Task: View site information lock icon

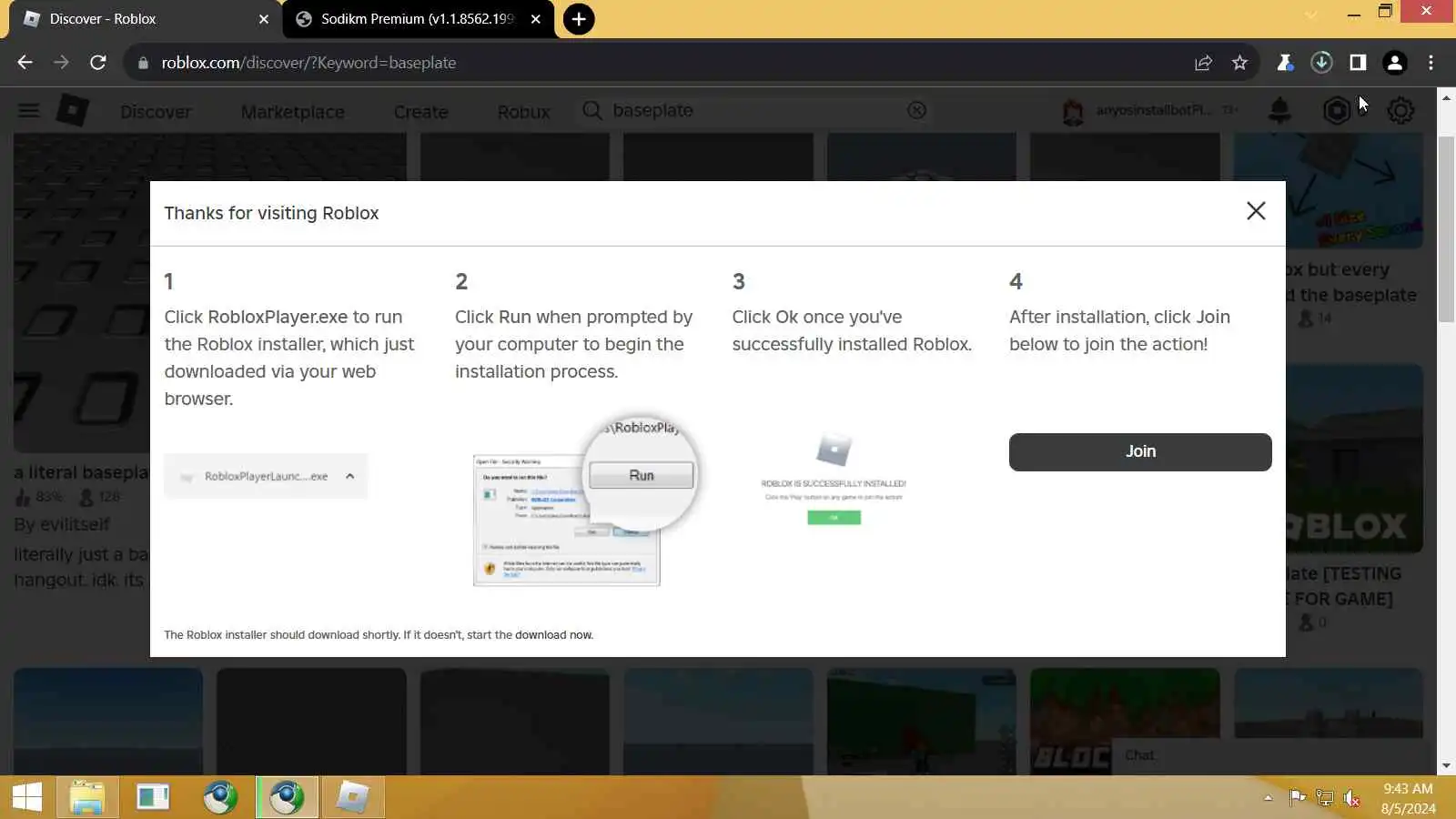Action: 142,63
